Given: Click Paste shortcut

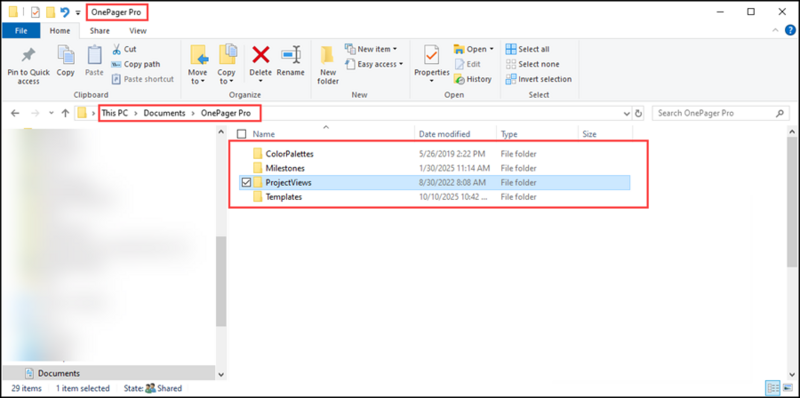Looking at the screenshot, I should tap(143, 79).
